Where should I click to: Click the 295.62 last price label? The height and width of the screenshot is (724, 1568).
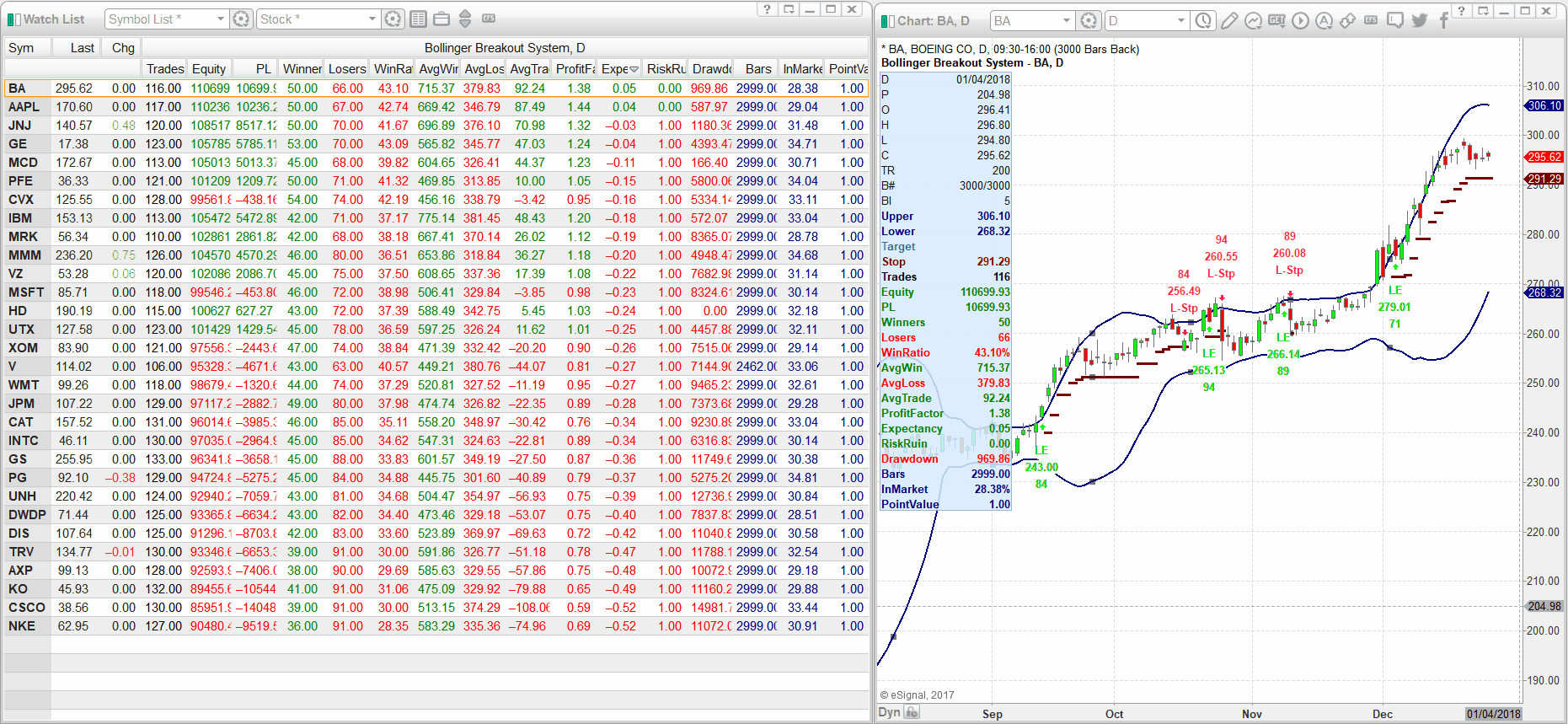click(x=1544, y=157)
